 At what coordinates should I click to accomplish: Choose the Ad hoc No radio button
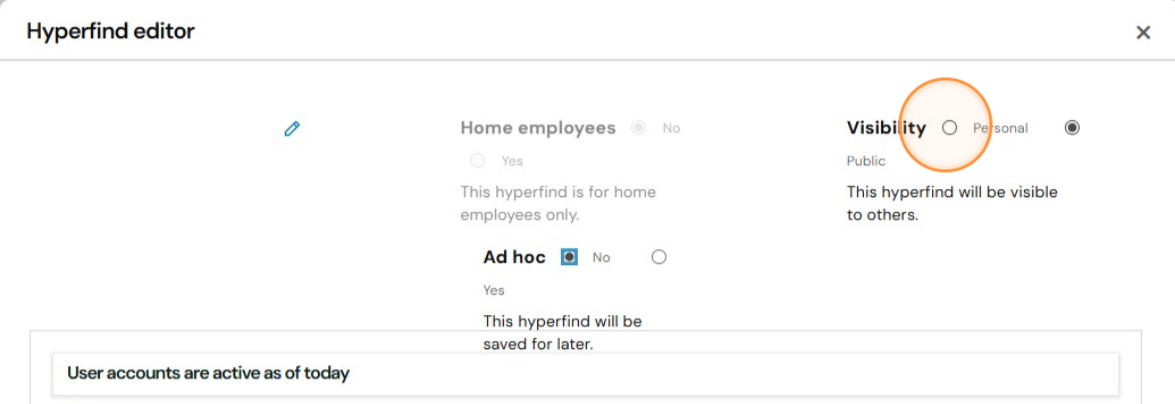coord(570,257)
